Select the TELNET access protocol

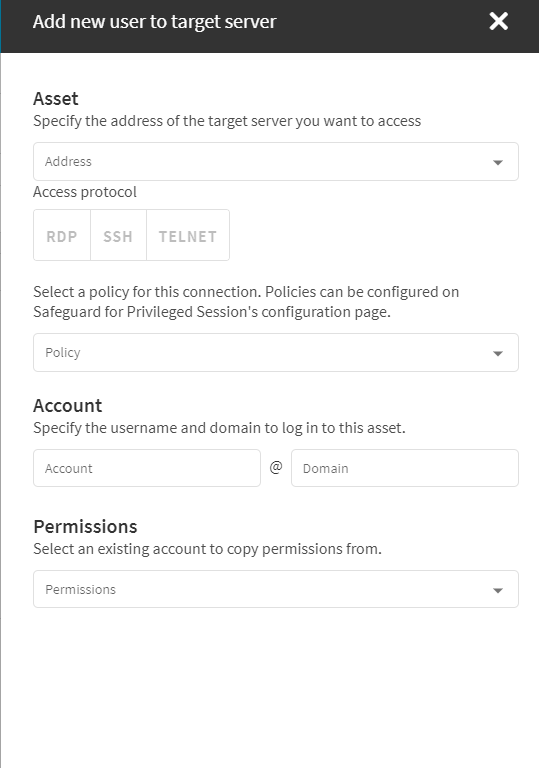(x=188, y=236)
